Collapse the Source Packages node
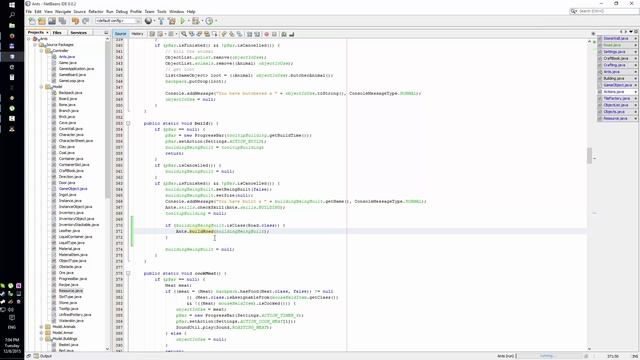This screenshot has height=360, width=640. (35, 45)
